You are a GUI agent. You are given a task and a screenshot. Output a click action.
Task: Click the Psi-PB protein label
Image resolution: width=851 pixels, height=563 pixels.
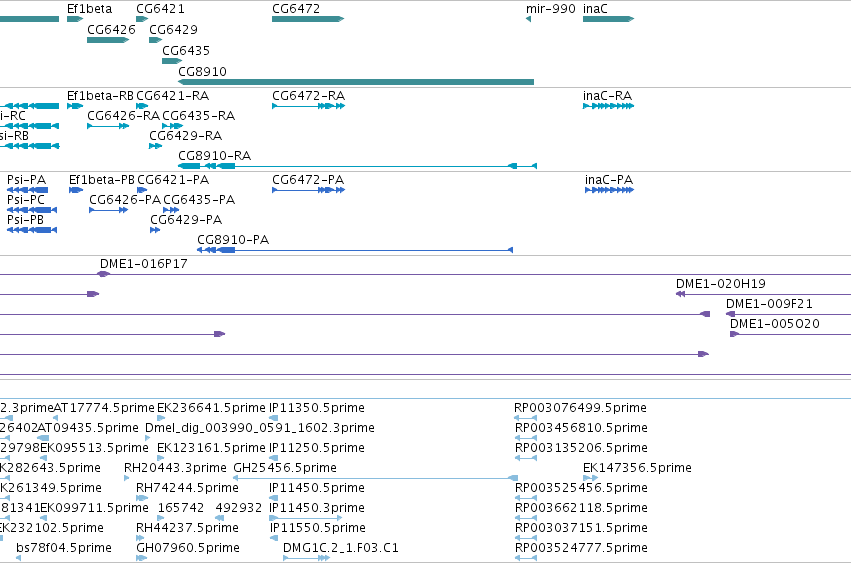[26, 220]
